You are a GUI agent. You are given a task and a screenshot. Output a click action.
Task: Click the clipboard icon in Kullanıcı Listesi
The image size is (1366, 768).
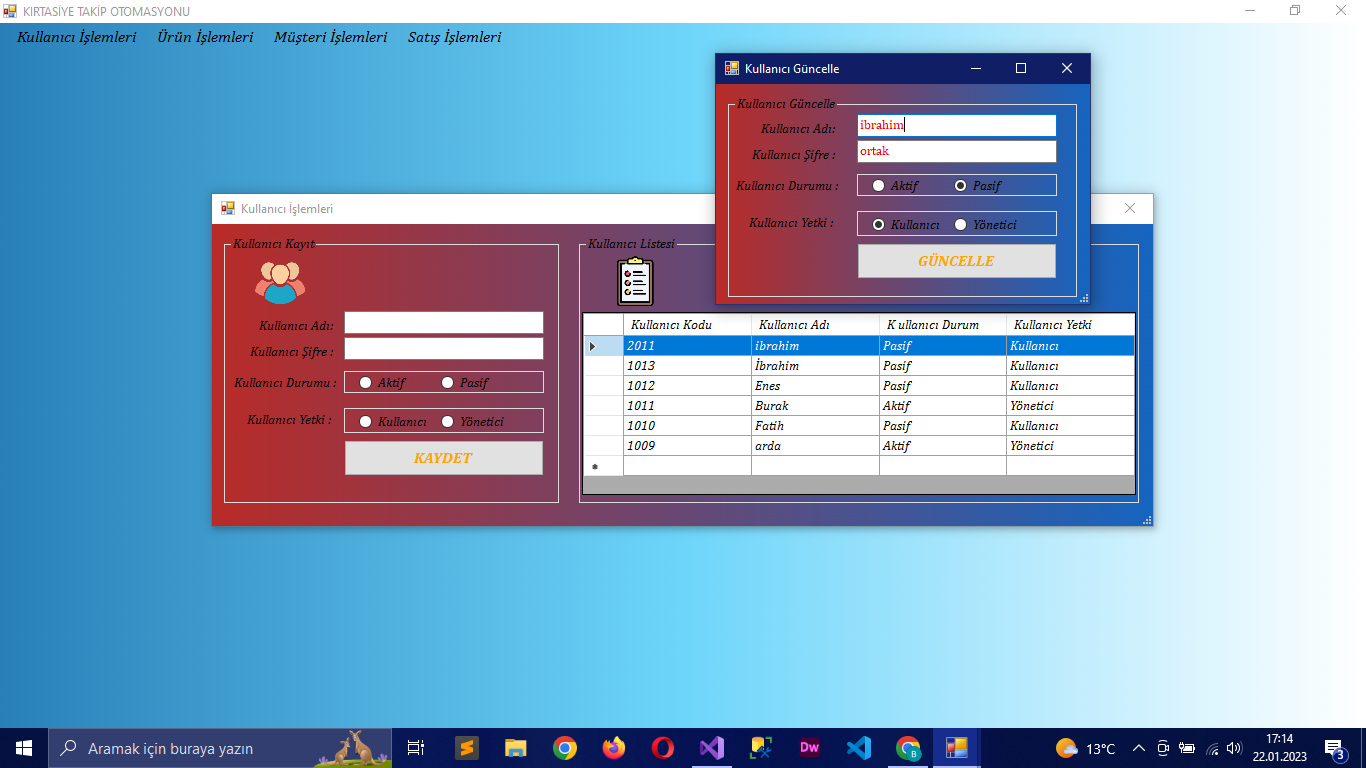pos(635,281)
